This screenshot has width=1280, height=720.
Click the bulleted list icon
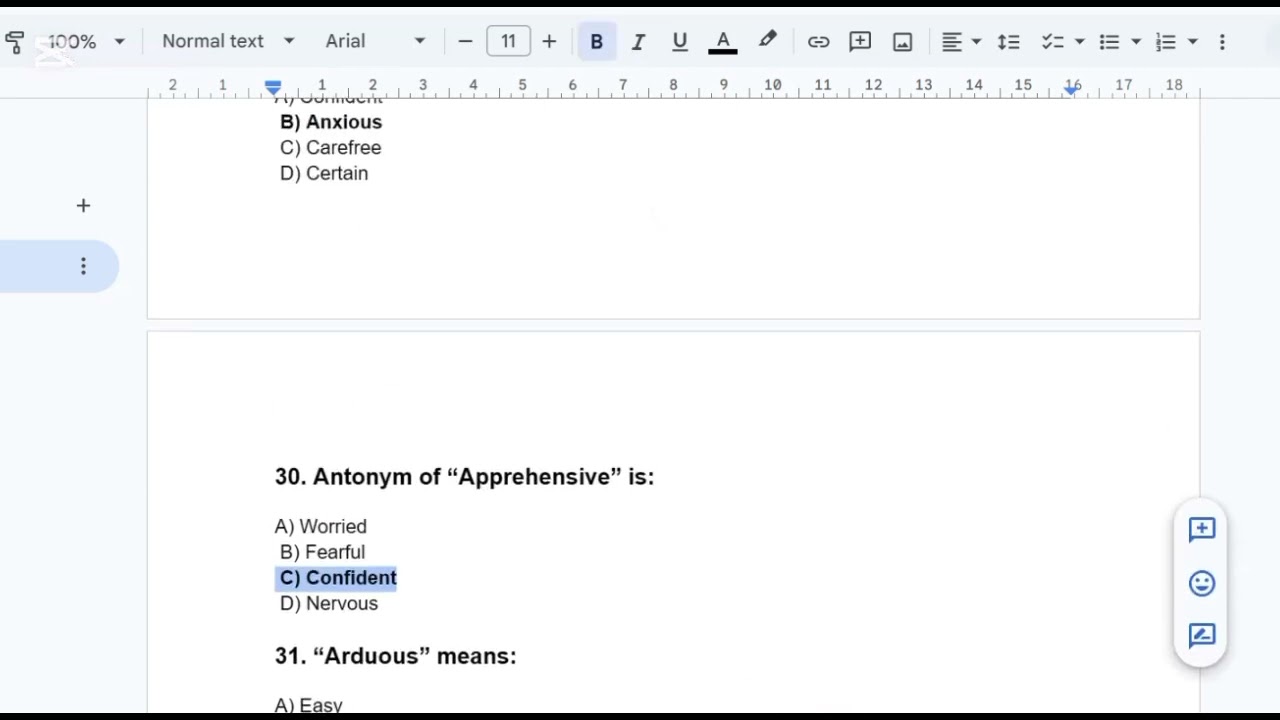1109,41
